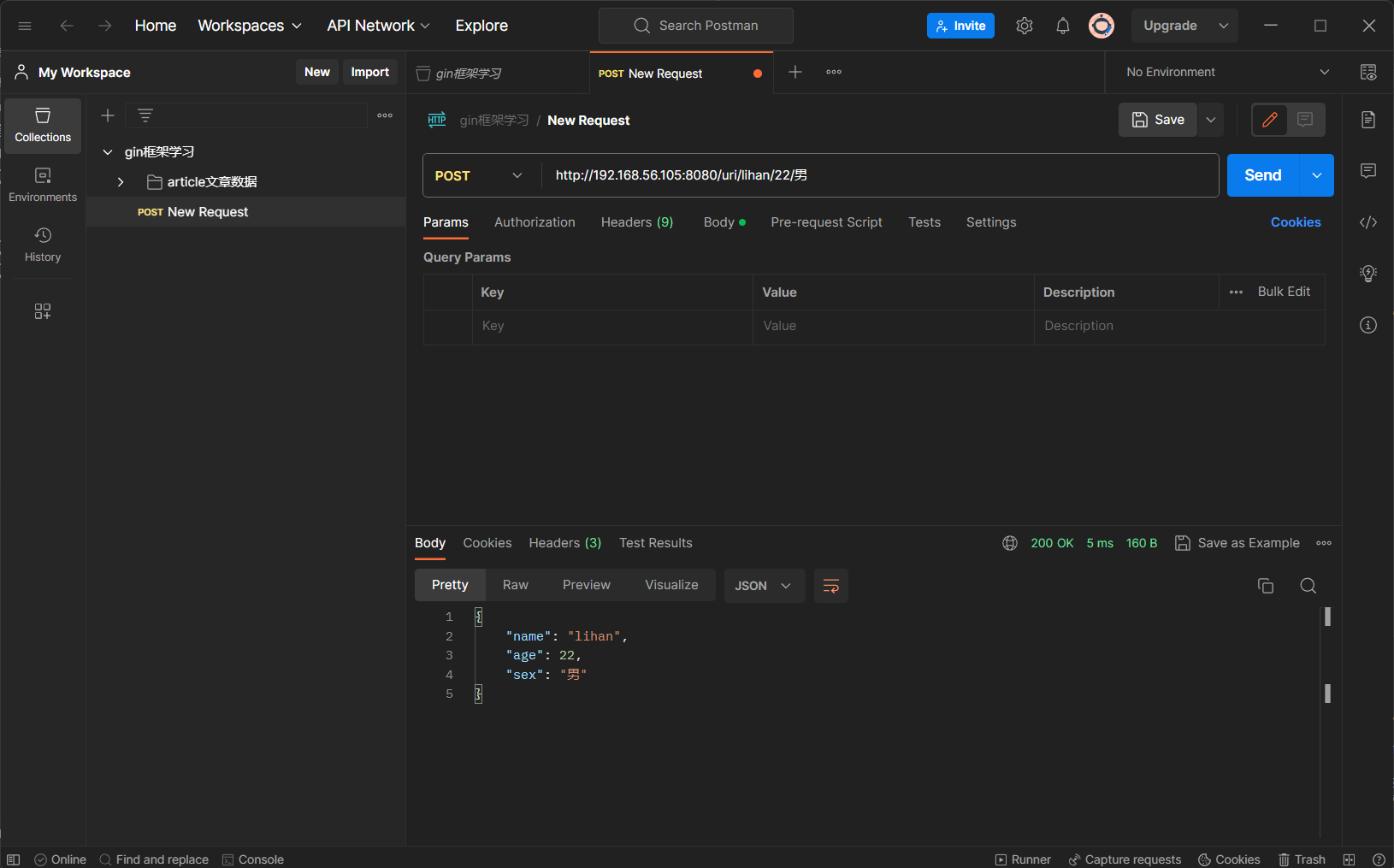The height and width of the screenshot is (868, 1394).
Task: Click the New button
Action: [317, 72]
